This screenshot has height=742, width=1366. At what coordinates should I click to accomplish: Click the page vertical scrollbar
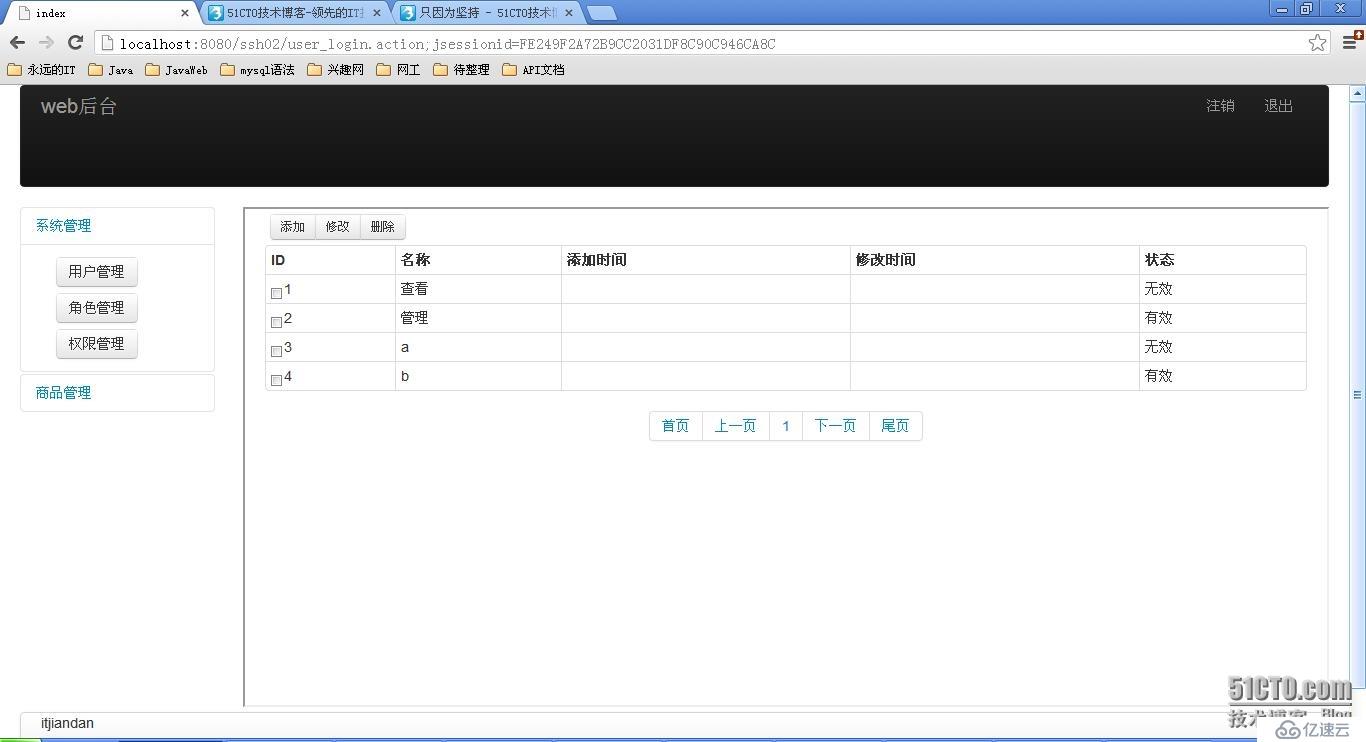[1357, 394]
